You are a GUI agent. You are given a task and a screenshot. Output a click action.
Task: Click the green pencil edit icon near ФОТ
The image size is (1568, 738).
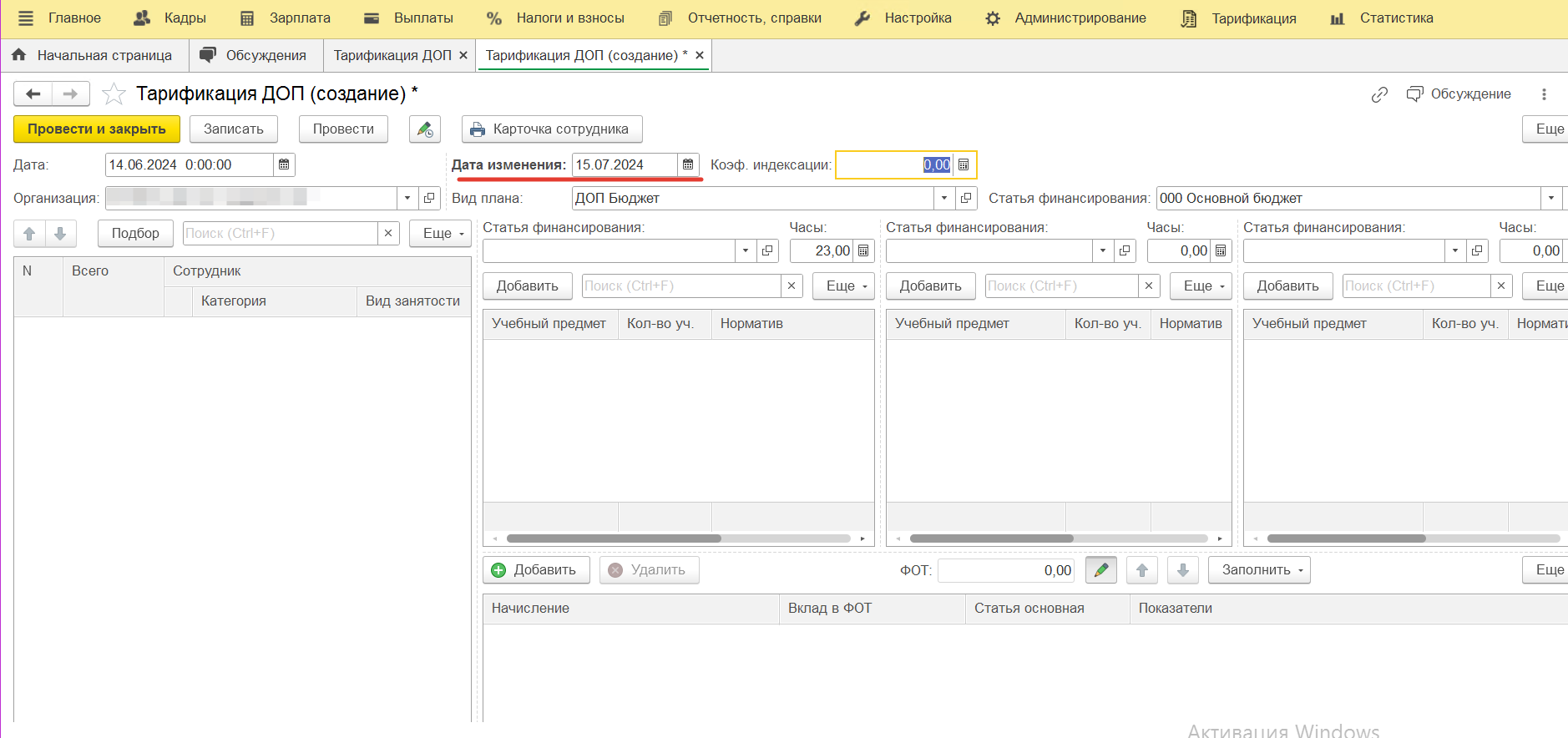[1100, 570]
